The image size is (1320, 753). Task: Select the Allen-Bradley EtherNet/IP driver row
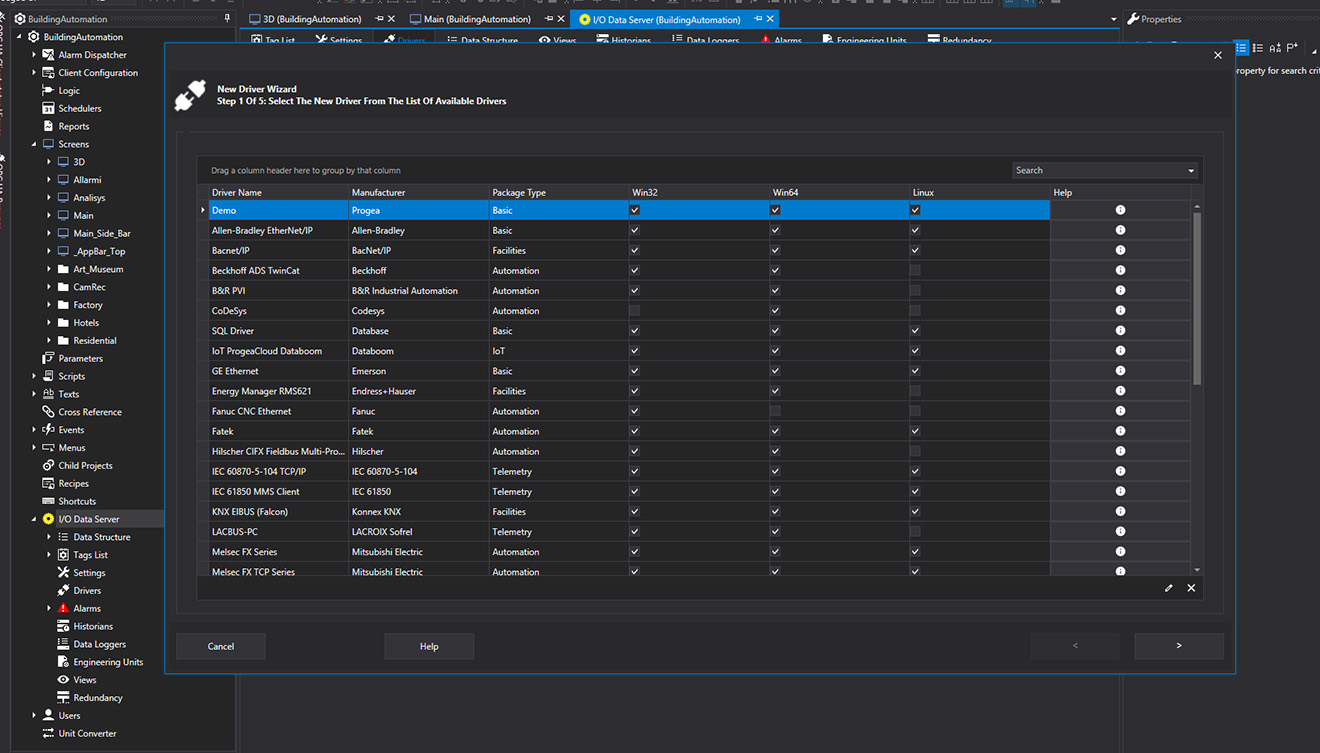point(290,230)
